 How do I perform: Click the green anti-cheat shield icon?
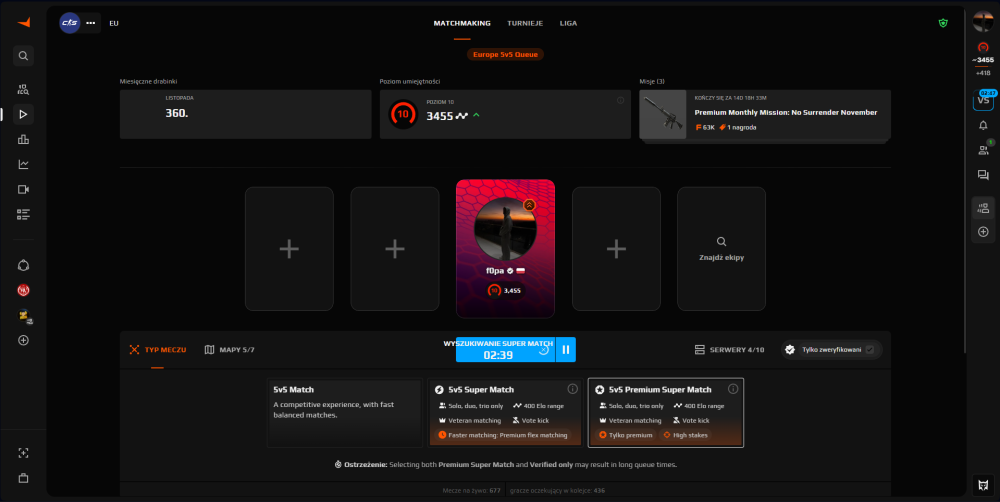[x=943, y=23]
